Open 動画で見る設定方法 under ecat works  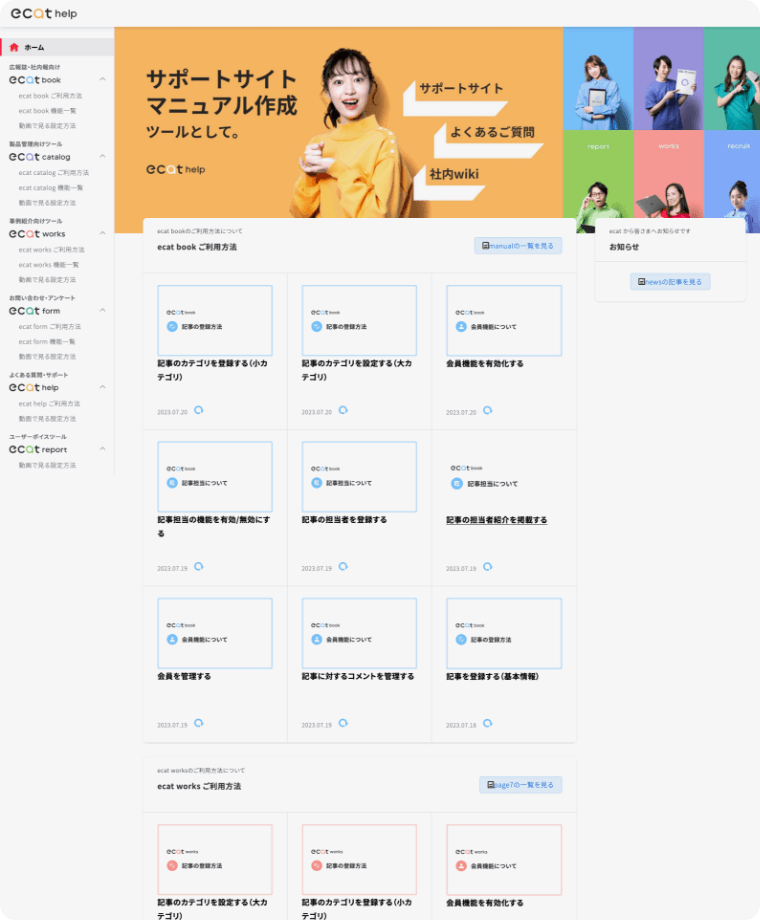[x=47, y=280]
